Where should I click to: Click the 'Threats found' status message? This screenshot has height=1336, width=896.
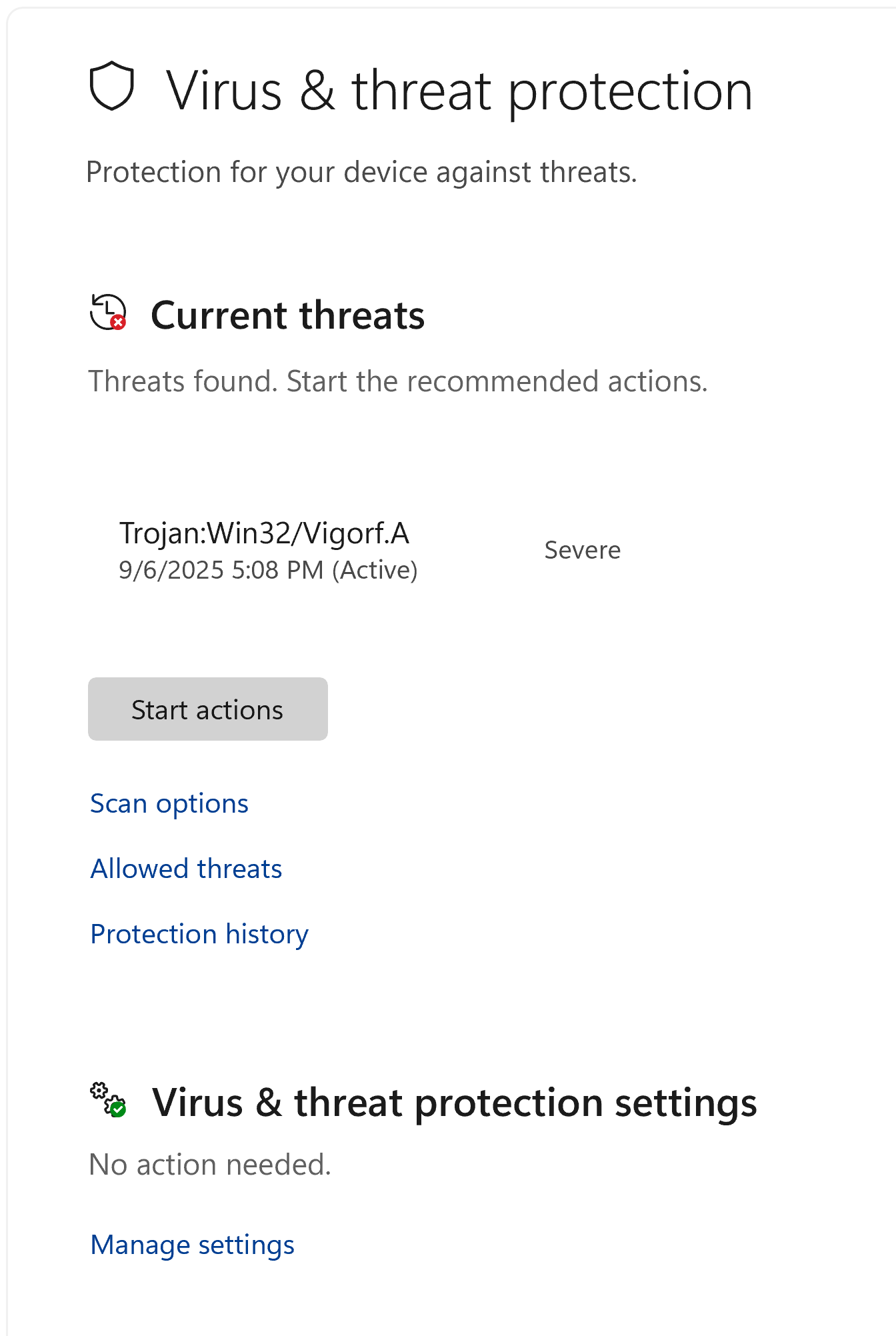(397, 382)
